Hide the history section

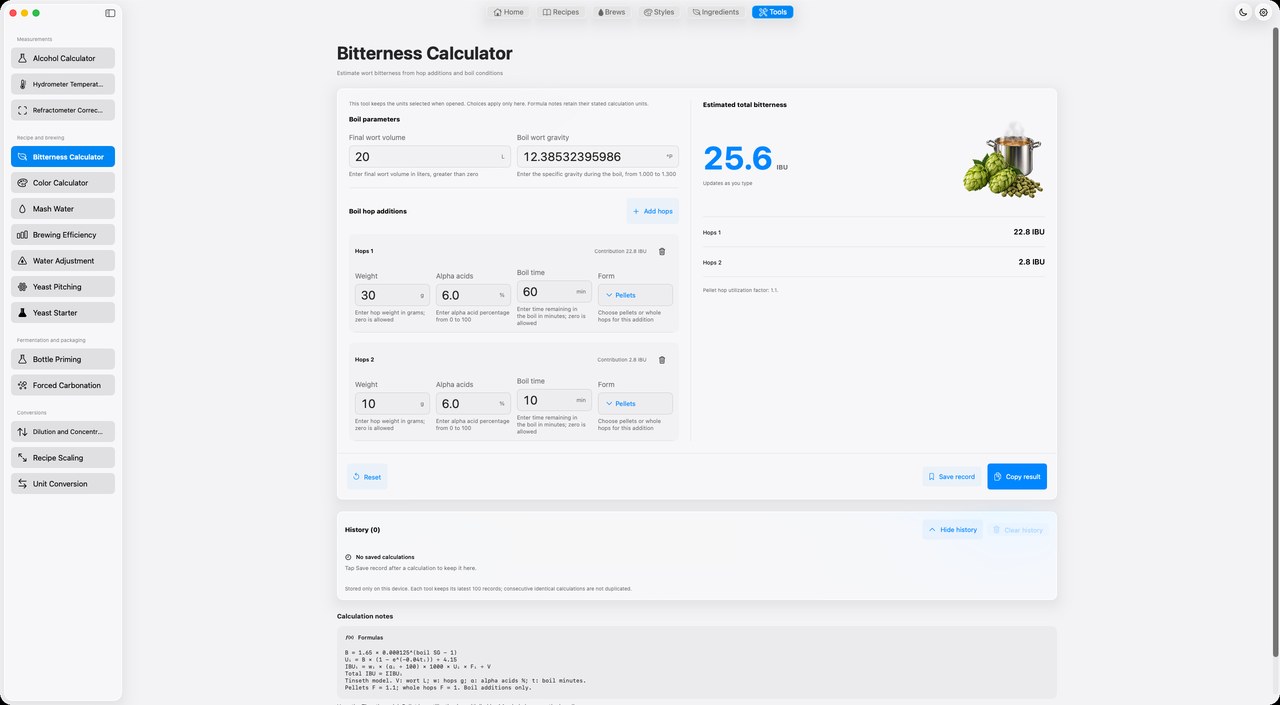952,529
